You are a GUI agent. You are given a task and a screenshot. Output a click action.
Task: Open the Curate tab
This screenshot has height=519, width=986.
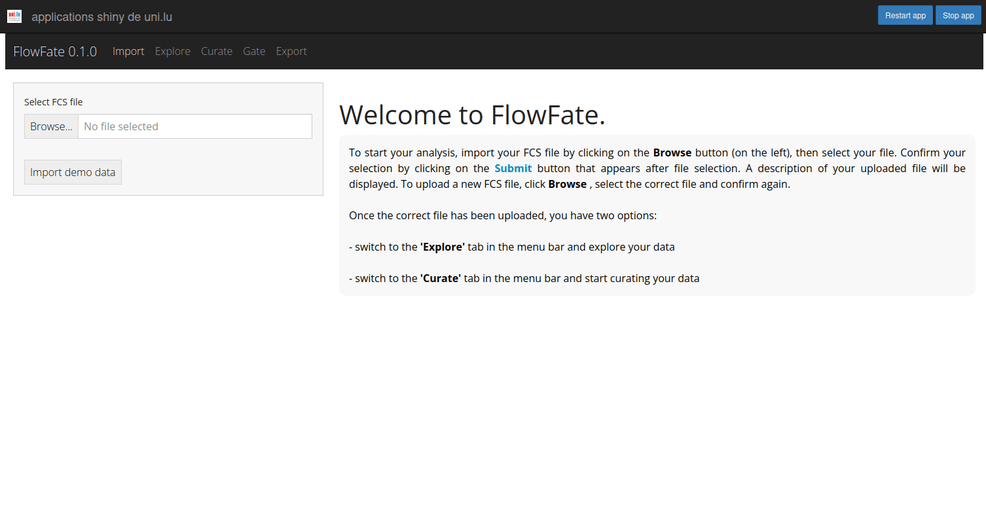coord(216,52)
